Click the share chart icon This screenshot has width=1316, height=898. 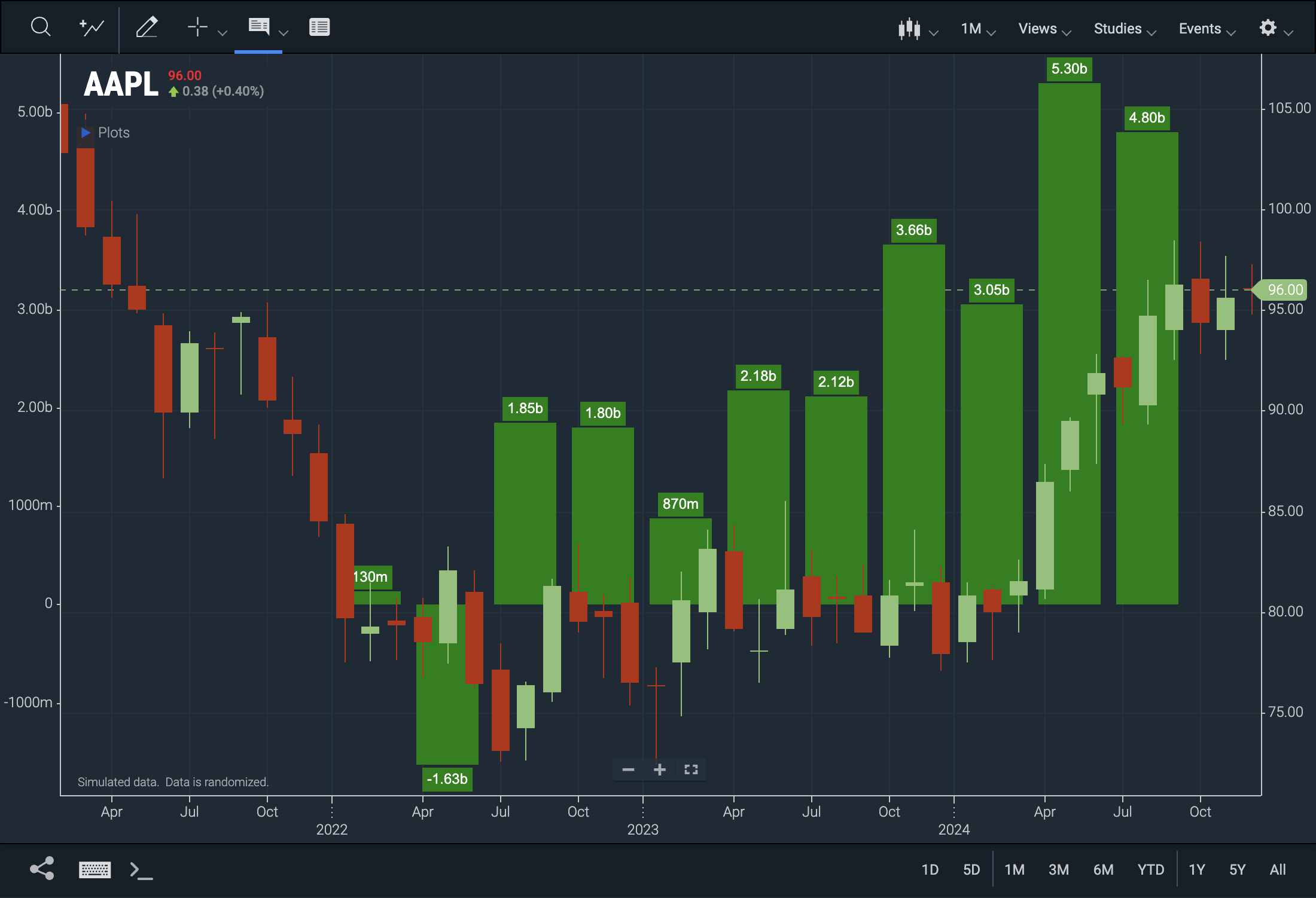pos(42,869)
